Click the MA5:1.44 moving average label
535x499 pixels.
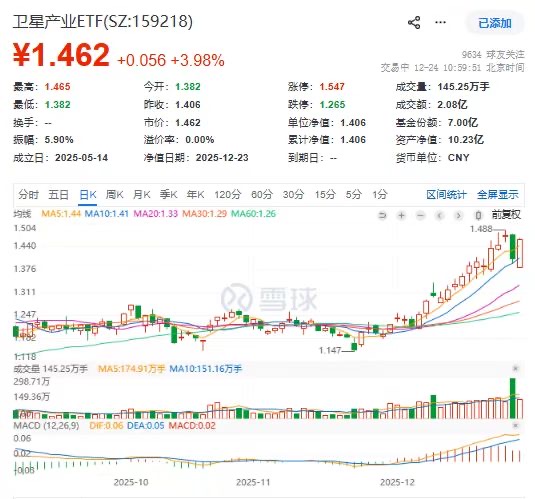pos(61,214)
